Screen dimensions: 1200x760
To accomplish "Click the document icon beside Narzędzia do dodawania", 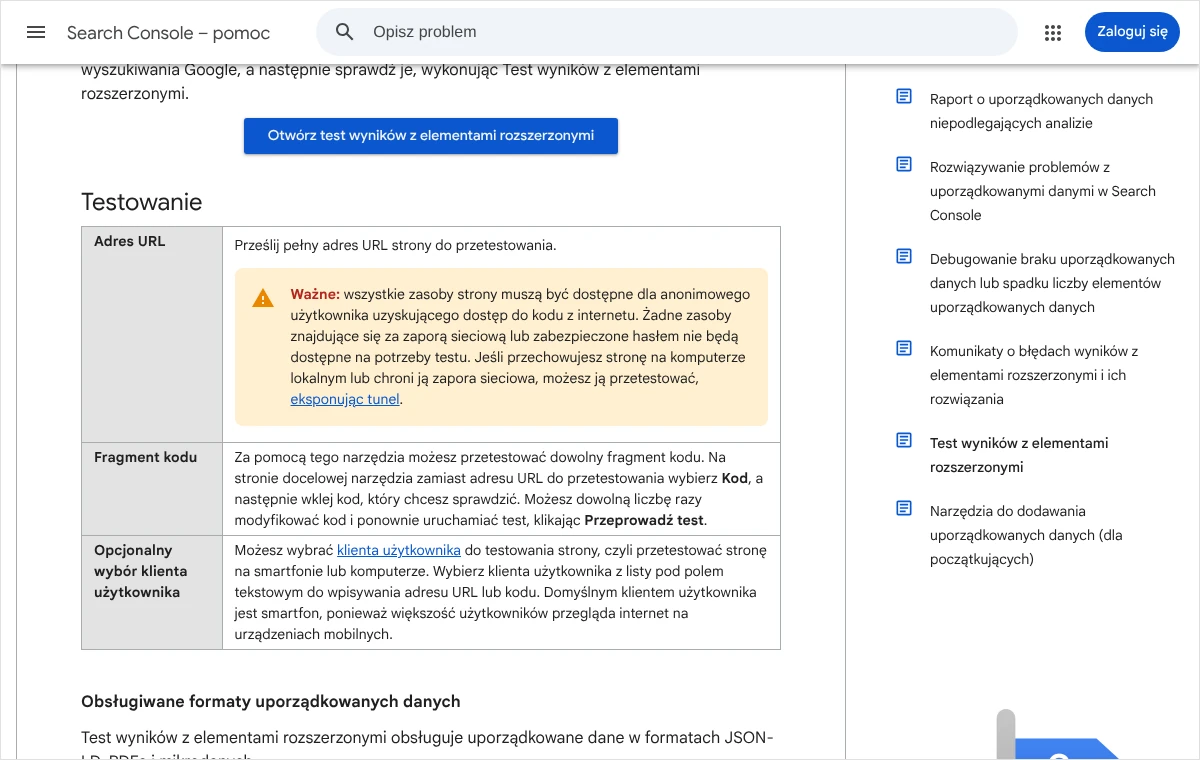I will [904, 508].
